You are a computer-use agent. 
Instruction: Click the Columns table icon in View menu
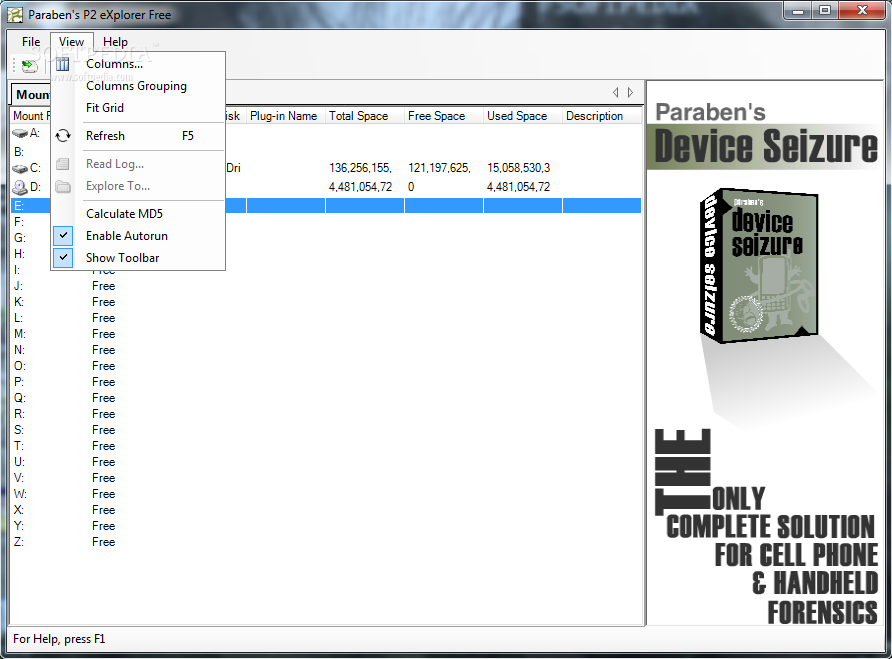click(x=63, y=64)
